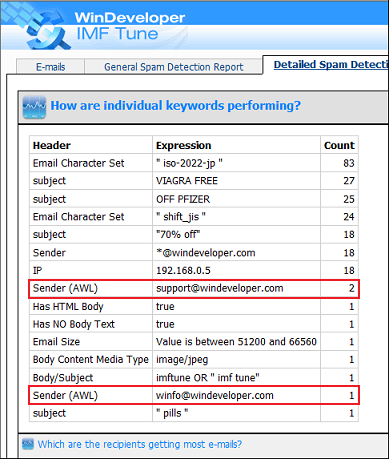Click the IP header cell
389x459 pixels.
(x=91, y=270)
